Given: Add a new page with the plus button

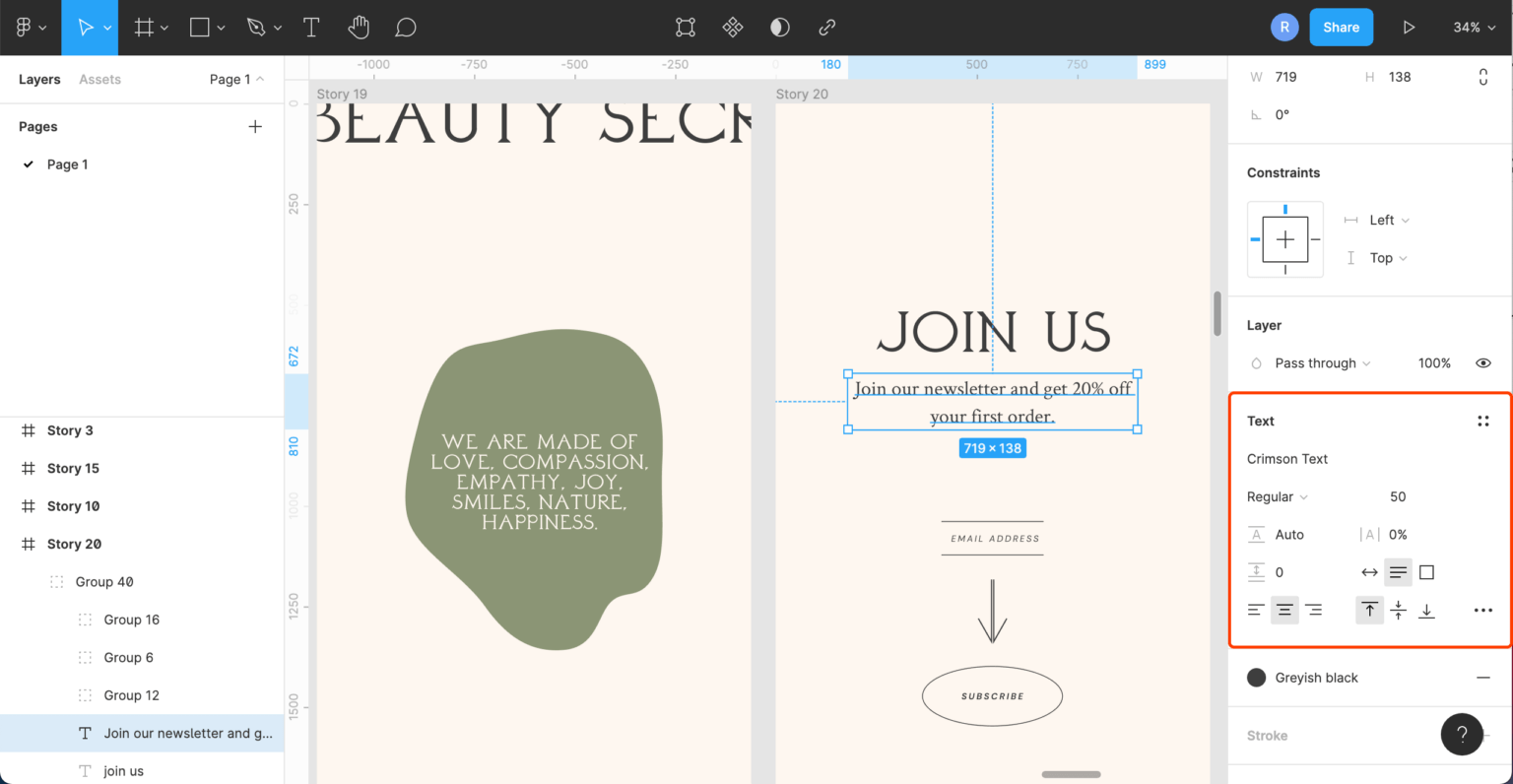Looking at the screenshot, I should (x=255, y=126).
